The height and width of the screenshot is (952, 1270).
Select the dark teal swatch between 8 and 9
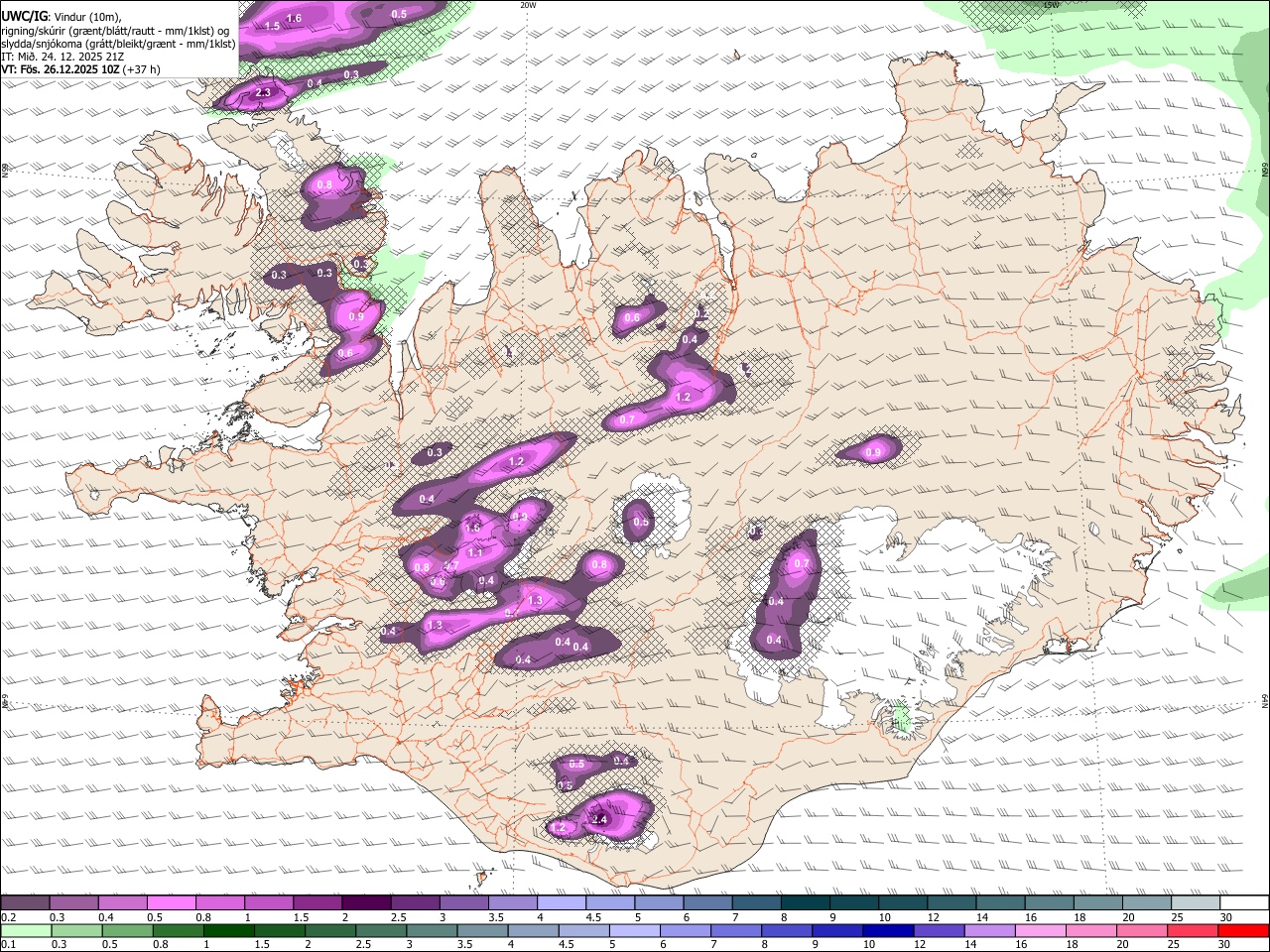804,903
